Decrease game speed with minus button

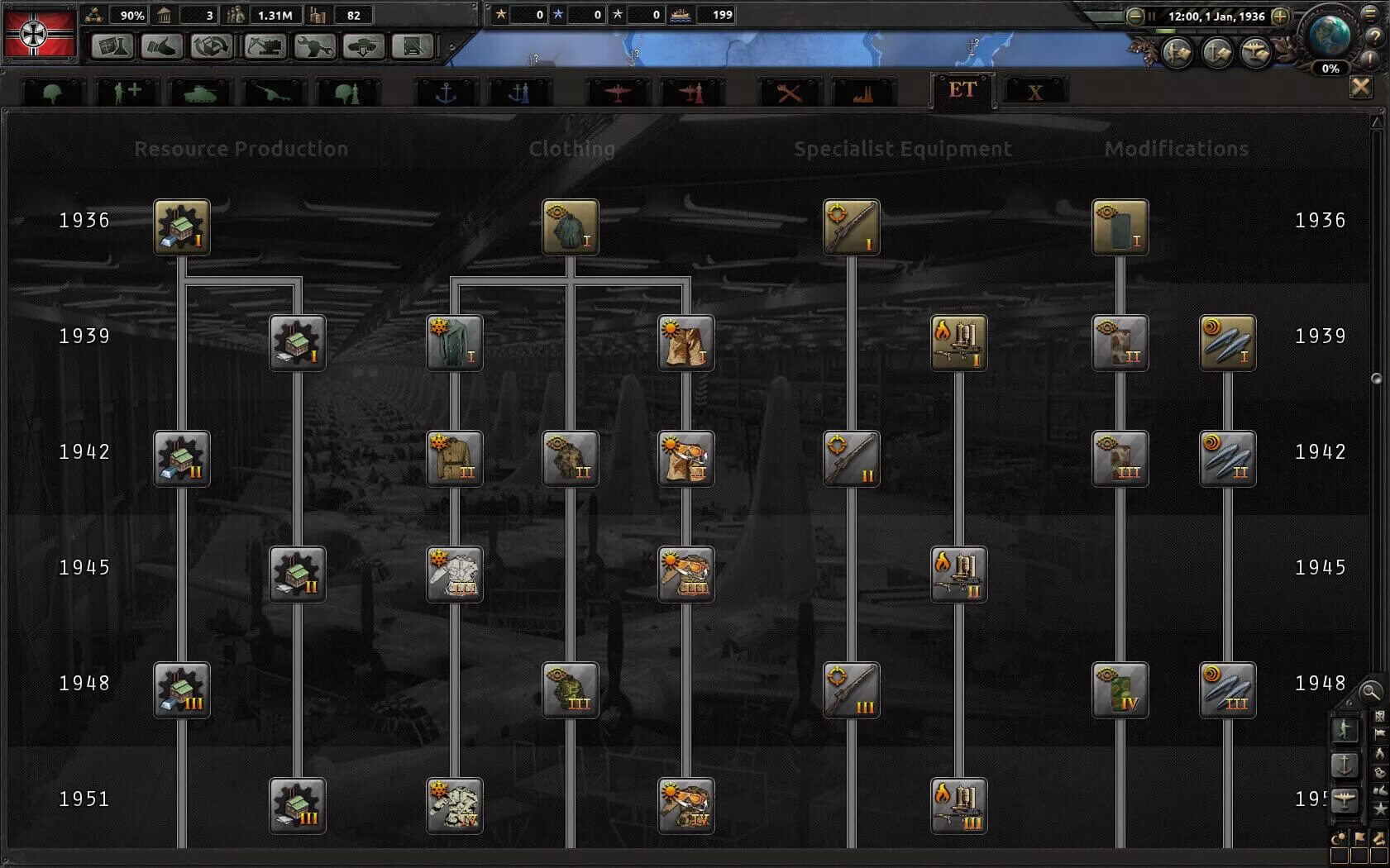(x=1134, y=16)
